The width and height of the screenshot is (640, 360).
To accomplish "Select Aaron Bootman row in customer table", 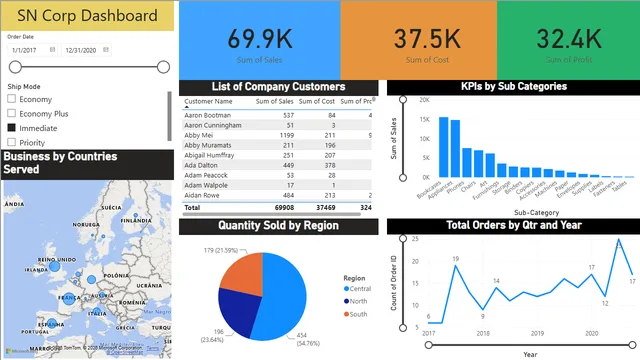I will (278, 115).
